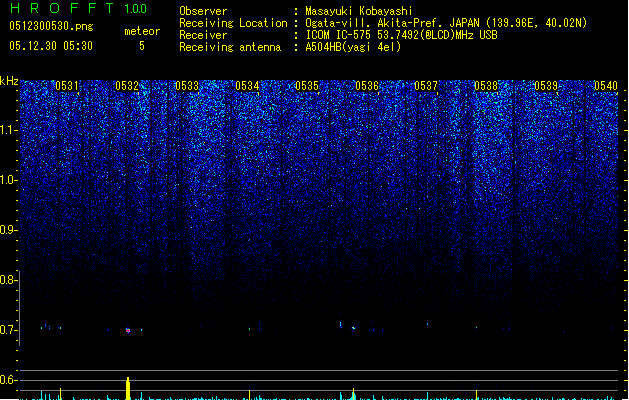The height and width of the screenshot is (400, 629).
Task: Click the 0539 time marker
Action: click(546, 86)
